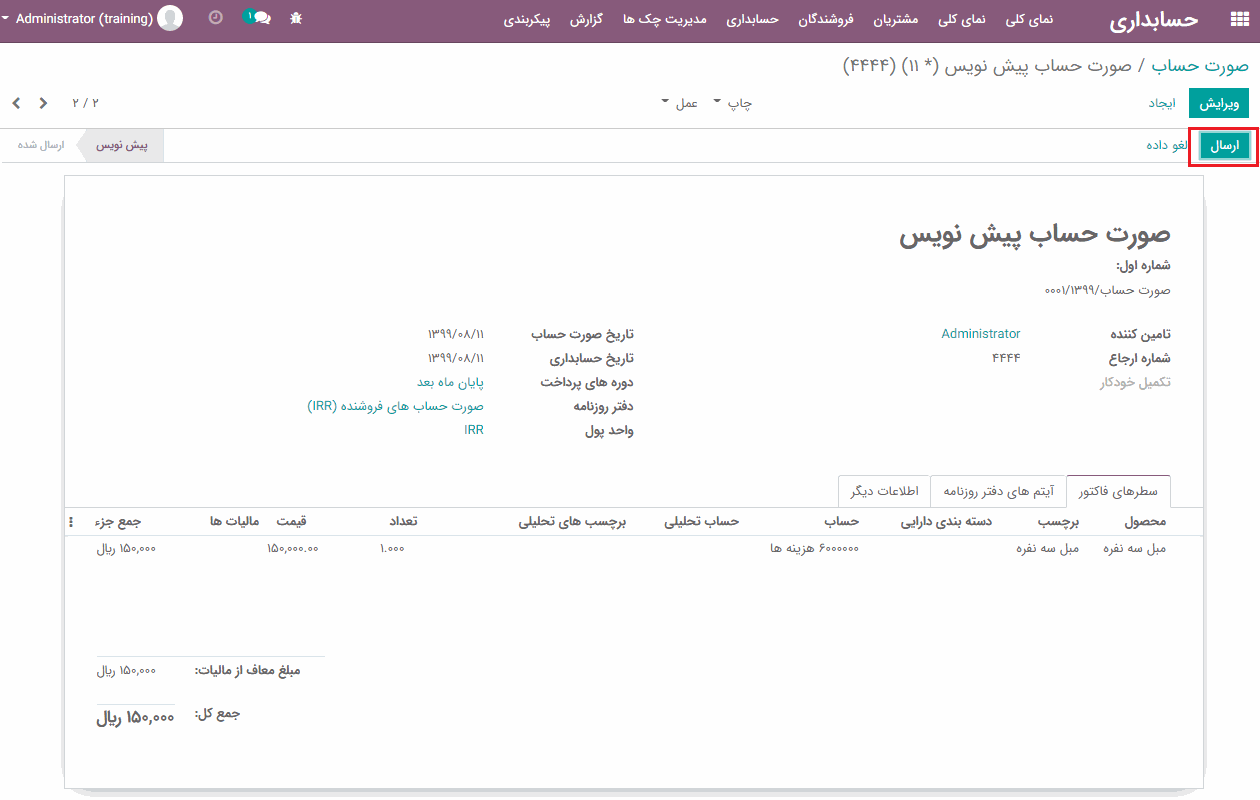Click 6000000 هزینه ها account cell
Viewport: 1260px width, 800px height.
click(814, 548)
